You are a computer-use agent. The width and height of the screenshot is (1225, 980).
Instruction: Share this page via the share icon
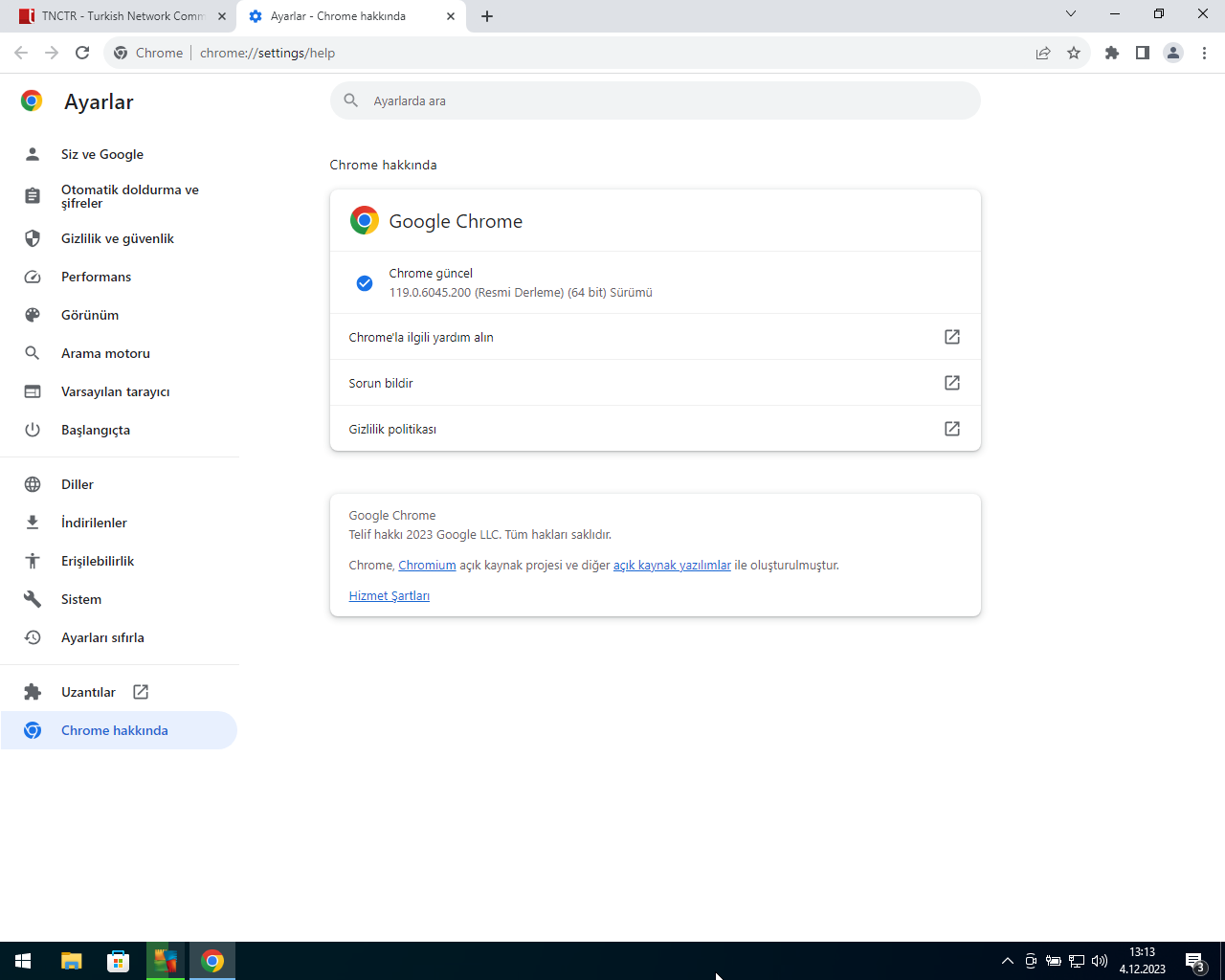click(x=1043, y=53)
